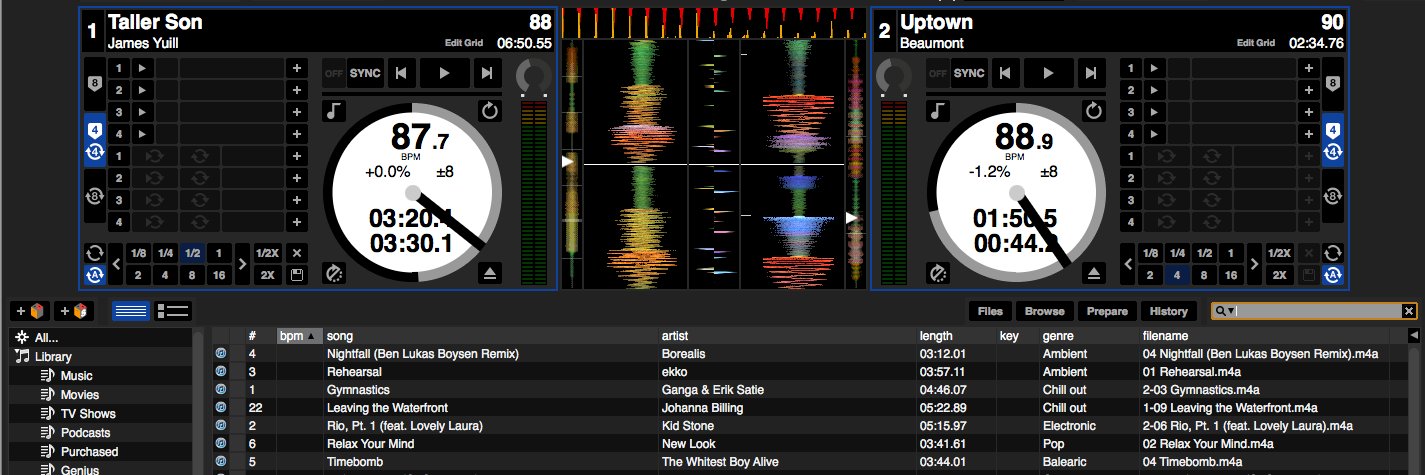1425x475 pixels.
Task: Open the Prepare panel
Action: [x=1107, y=311]
